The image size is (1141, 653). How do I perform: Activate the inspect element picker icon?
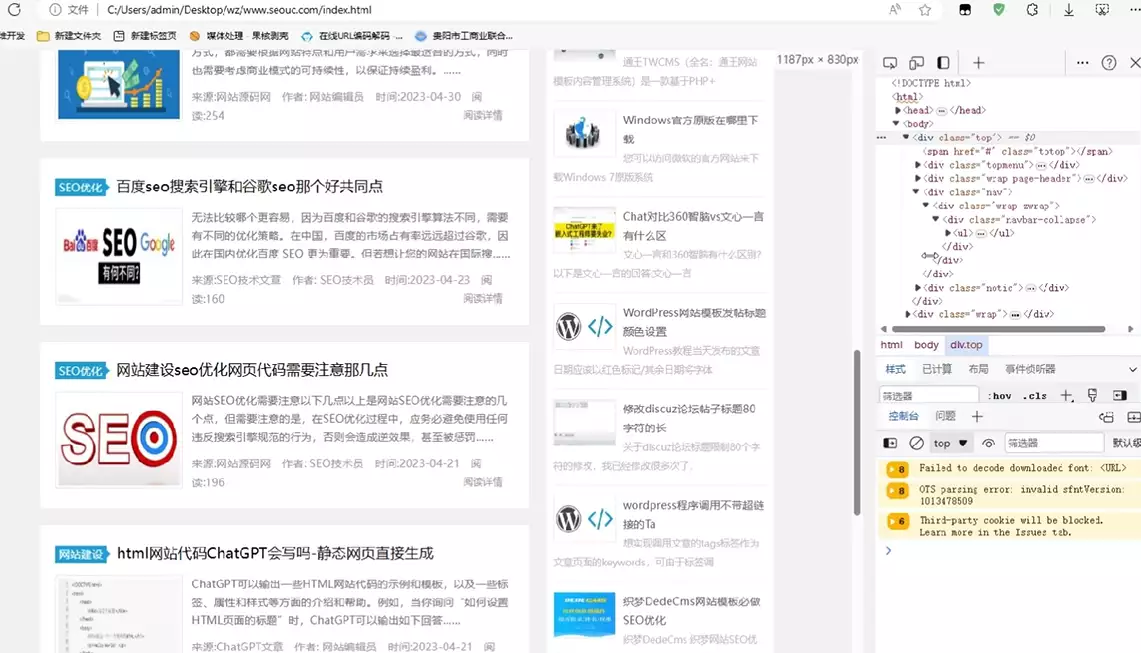890,63
